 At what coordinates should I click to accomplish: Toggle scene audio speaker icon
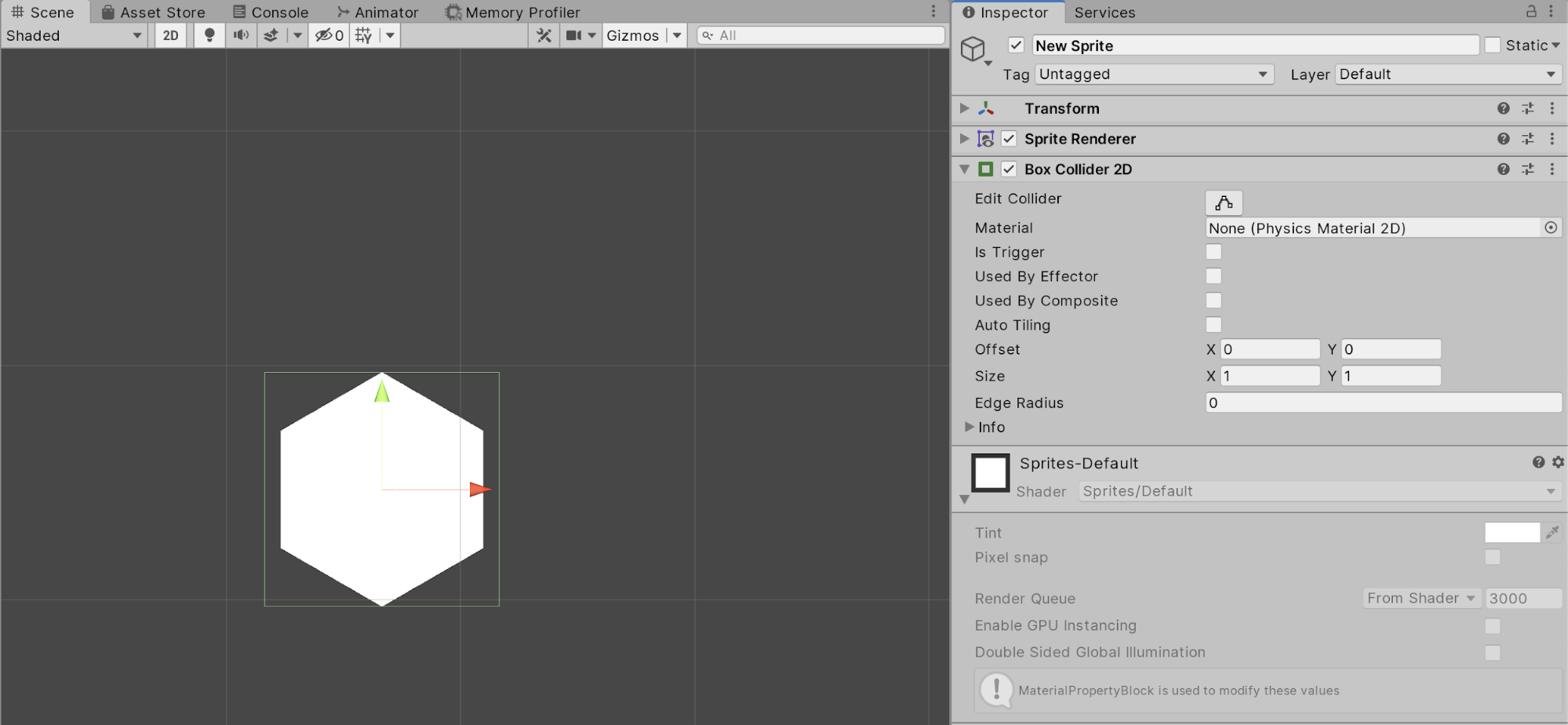241,35
